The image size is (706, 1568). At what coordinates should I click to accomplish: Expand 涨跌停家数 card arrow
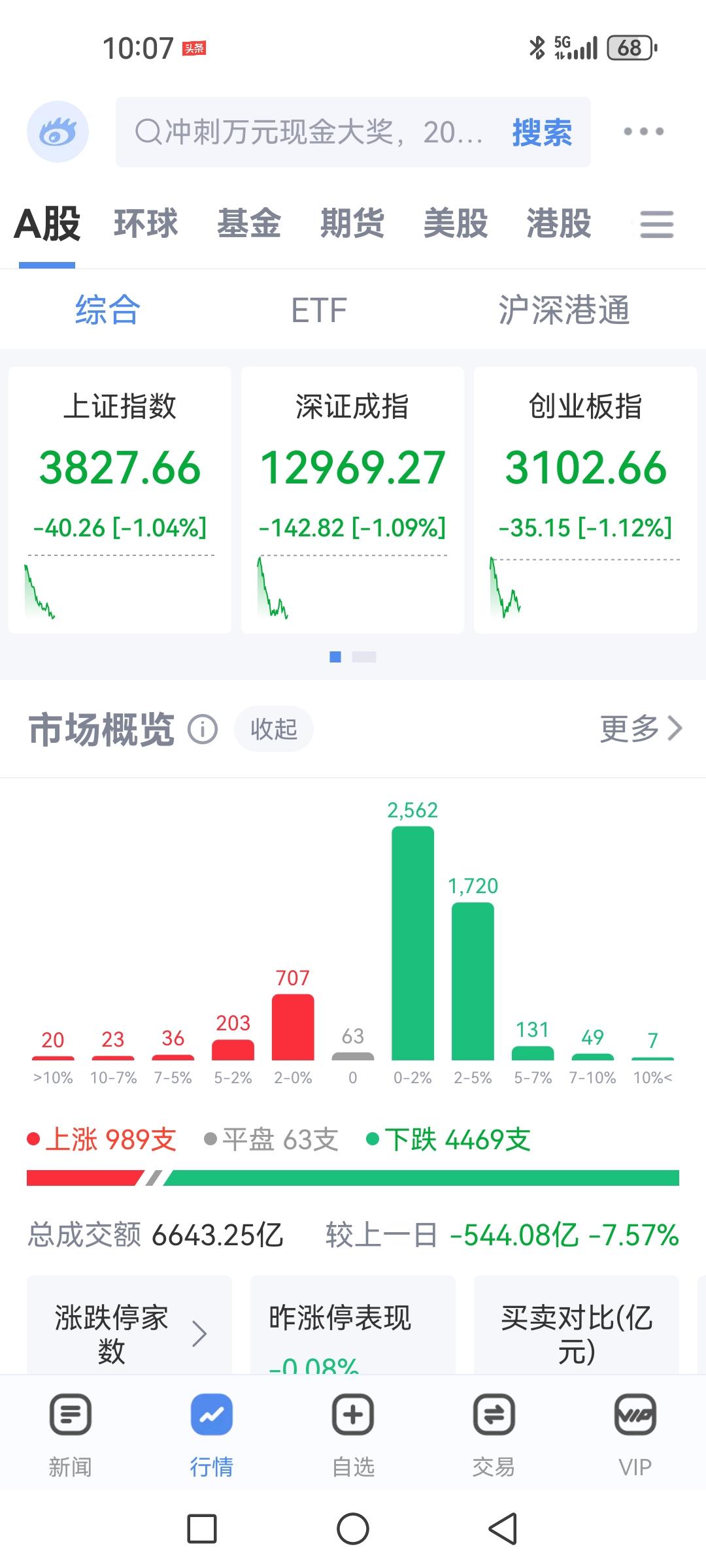pos(199,1334)
